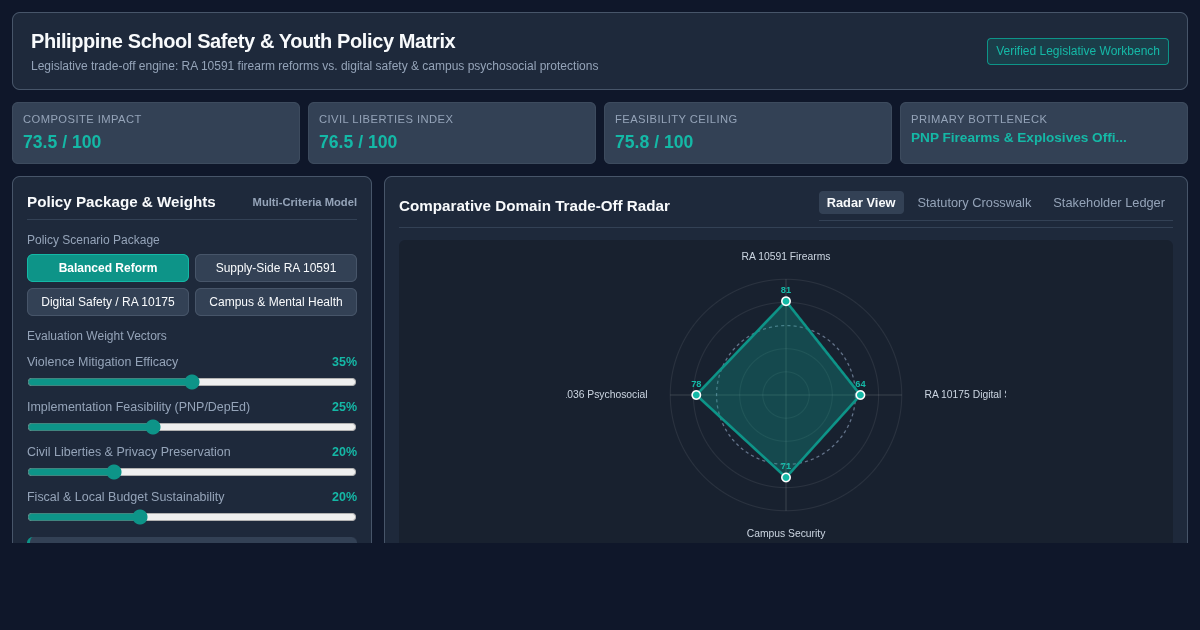This screenshot has height=630, width=1200.
Task: Click the 'Multi-Criteria Model' label
Action: click(x=305, y=202)
